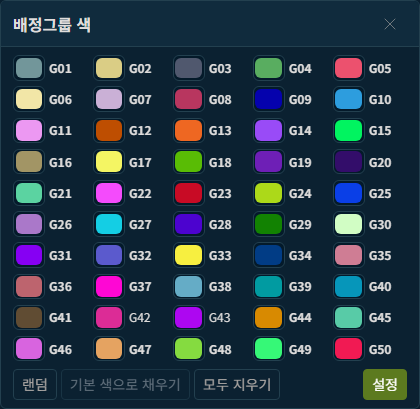This screenshot has width=420, height=409.
Task: Select the G05 coral red swatch
Action: point(349,68)
